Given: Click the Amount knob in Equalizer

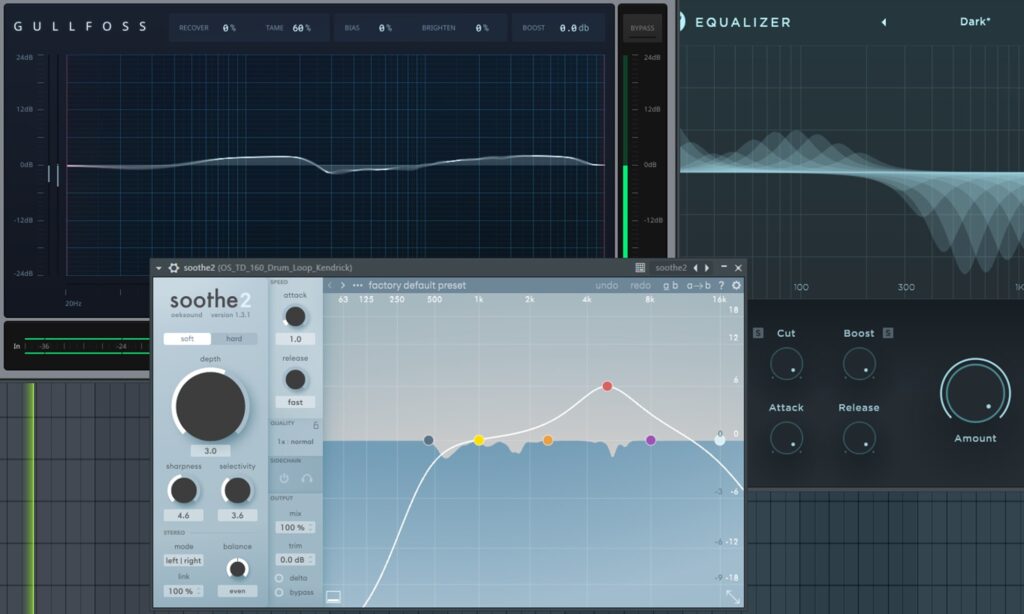Looking at the screenshot, I should 975,392.
